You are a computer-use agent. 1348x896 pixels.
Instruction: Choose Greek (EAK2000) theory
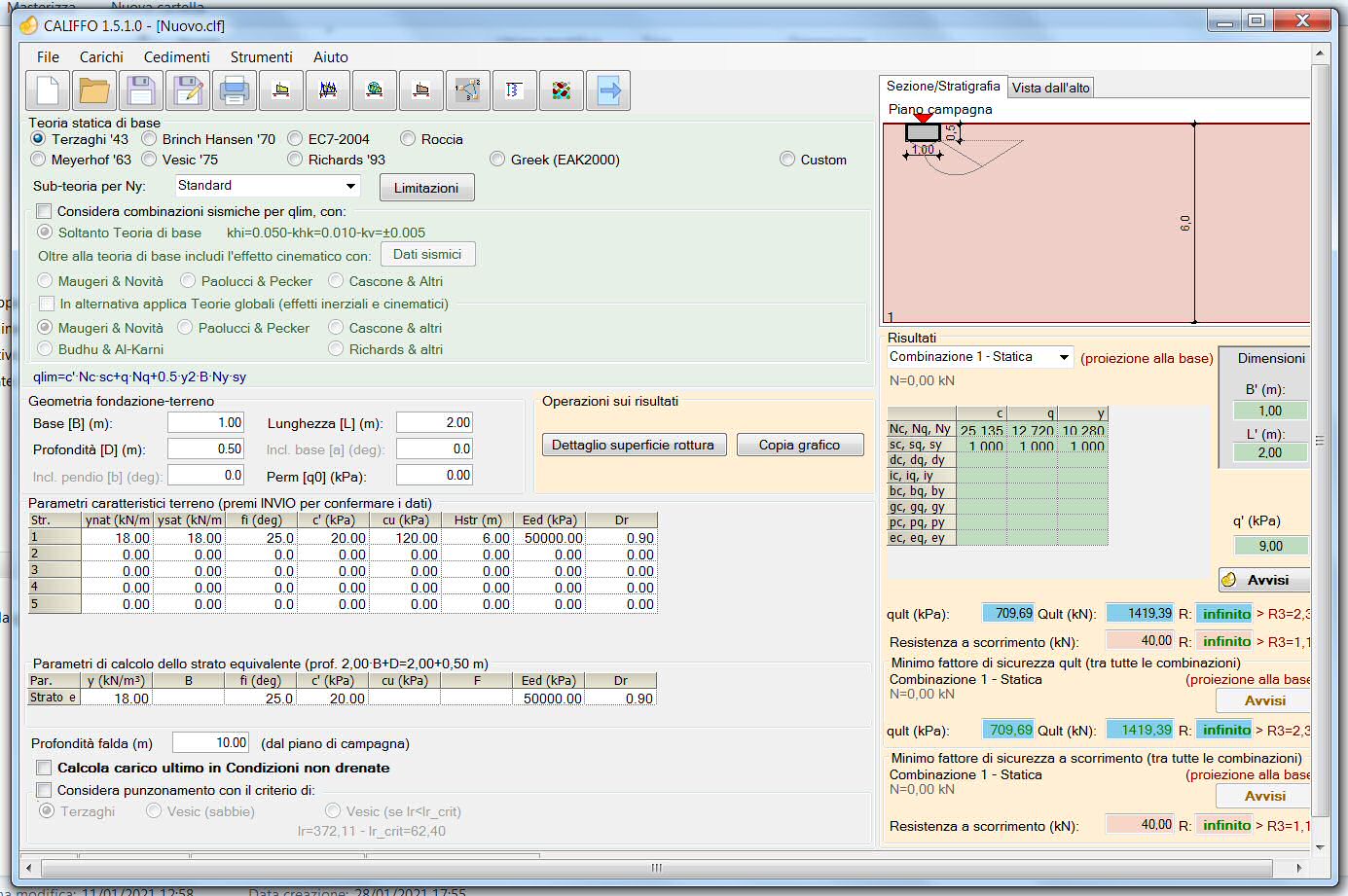tap(497, 159)
